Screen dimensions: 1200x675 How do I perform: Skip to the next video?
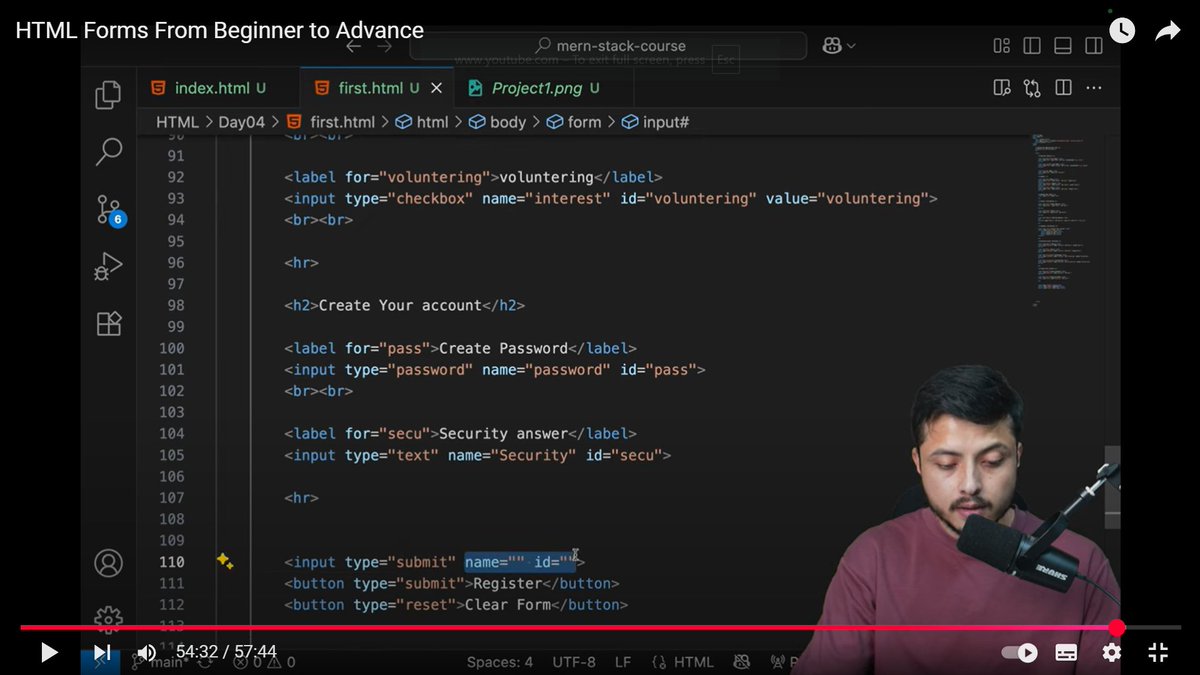[101, 653]
